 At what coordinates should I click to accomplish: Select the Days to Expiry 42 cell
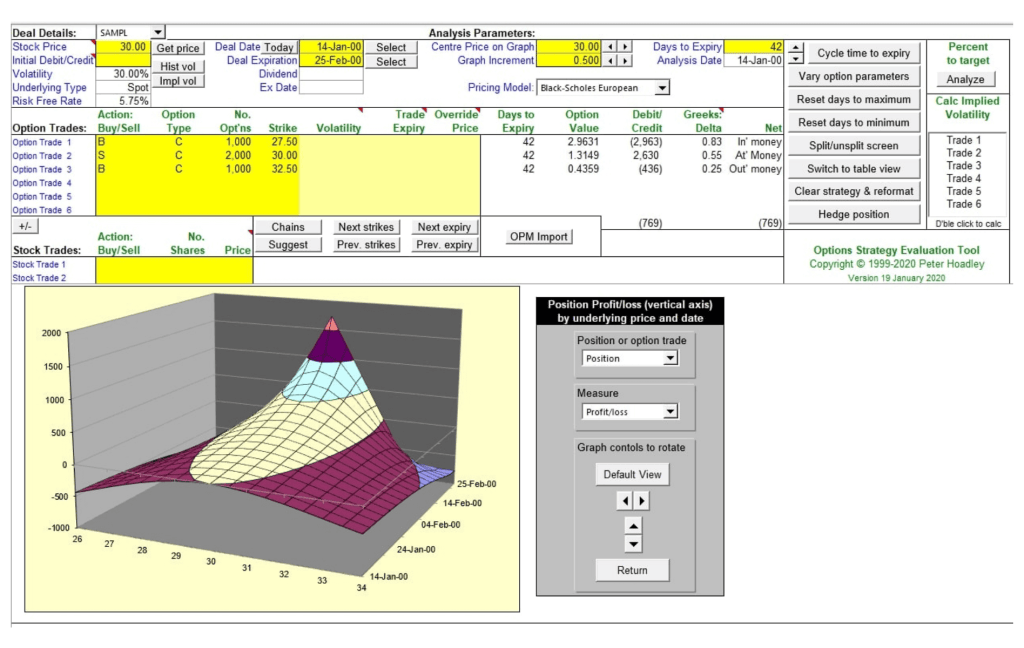click(754, 46)
